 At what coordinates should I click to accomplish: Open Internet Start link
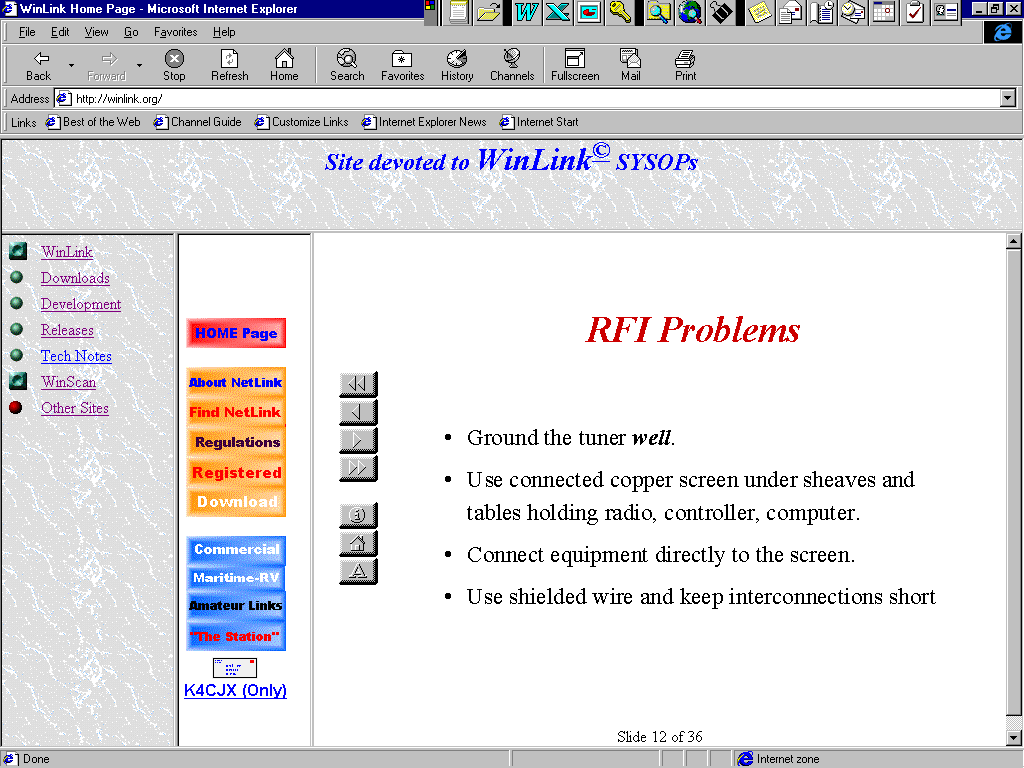pyautogui.click(x=539, y=122)
